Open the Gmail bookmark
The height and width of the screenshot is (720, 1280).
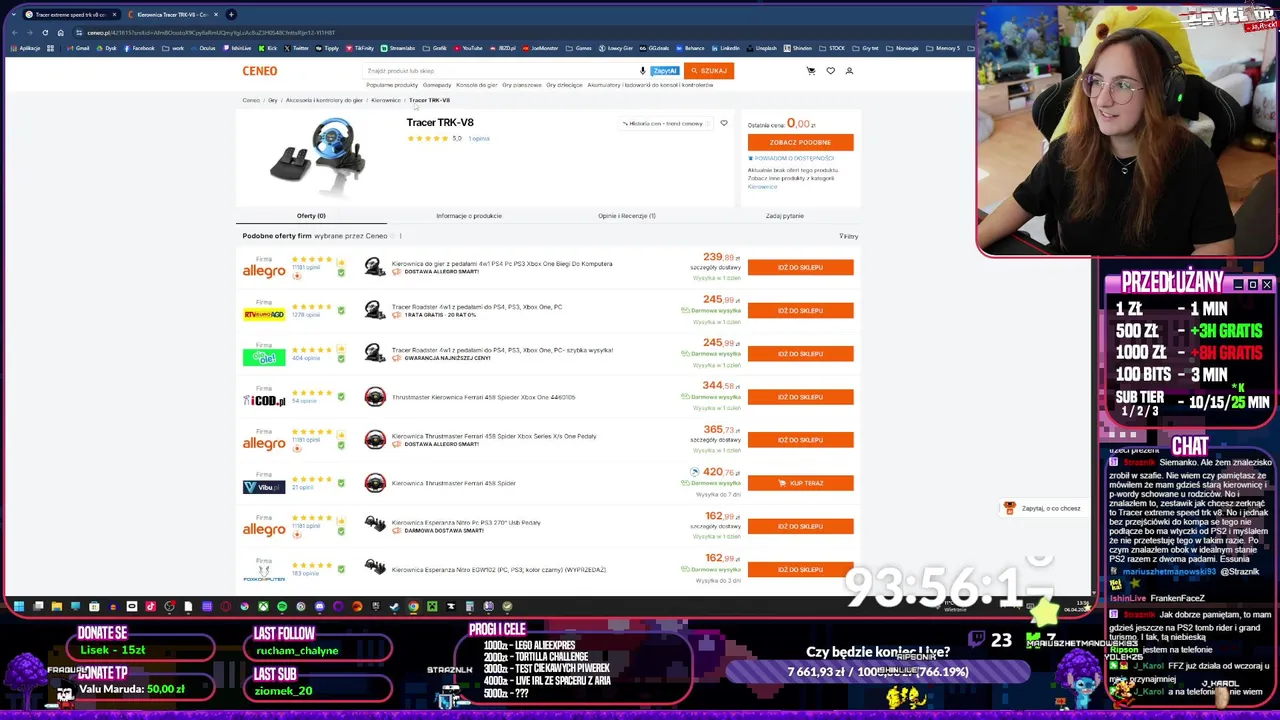[x=79, y=48]
